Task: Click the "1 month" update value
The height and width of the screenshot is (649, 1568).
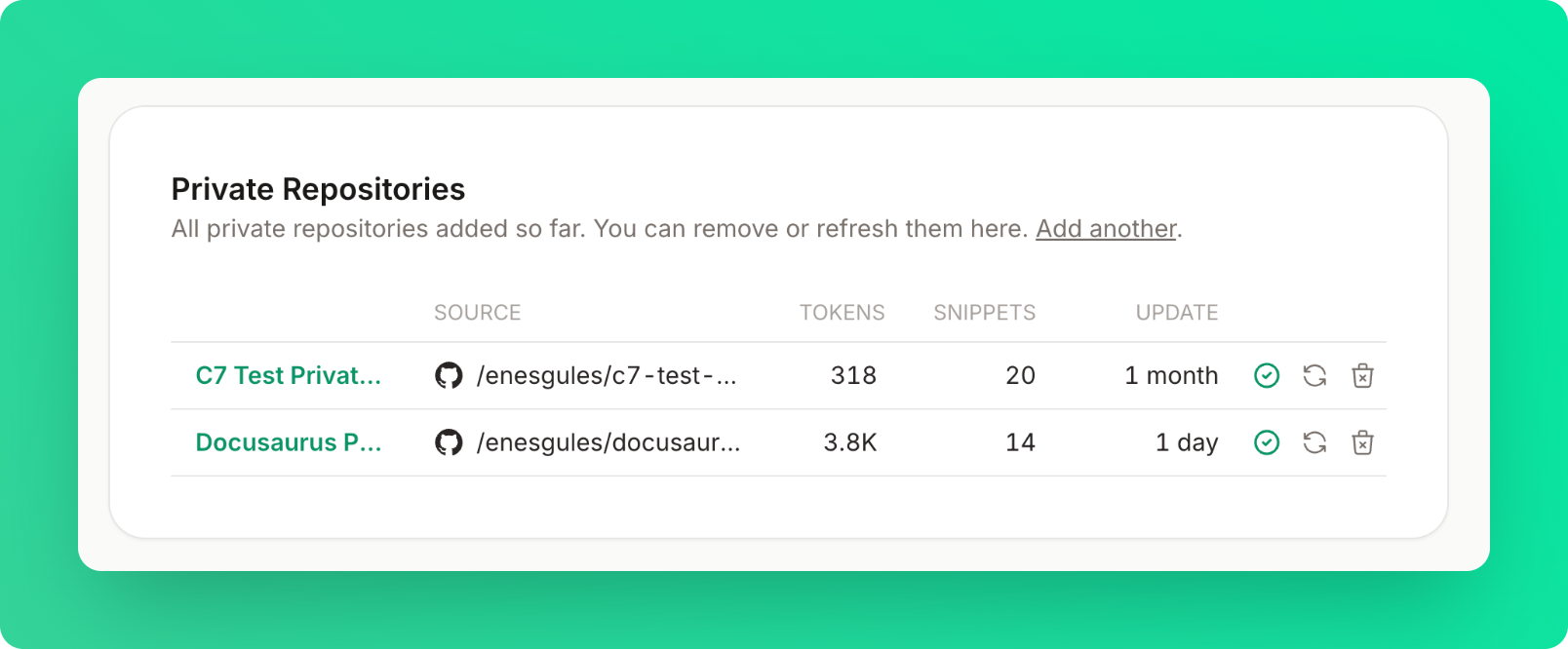Action: (x=1170, y=375)
